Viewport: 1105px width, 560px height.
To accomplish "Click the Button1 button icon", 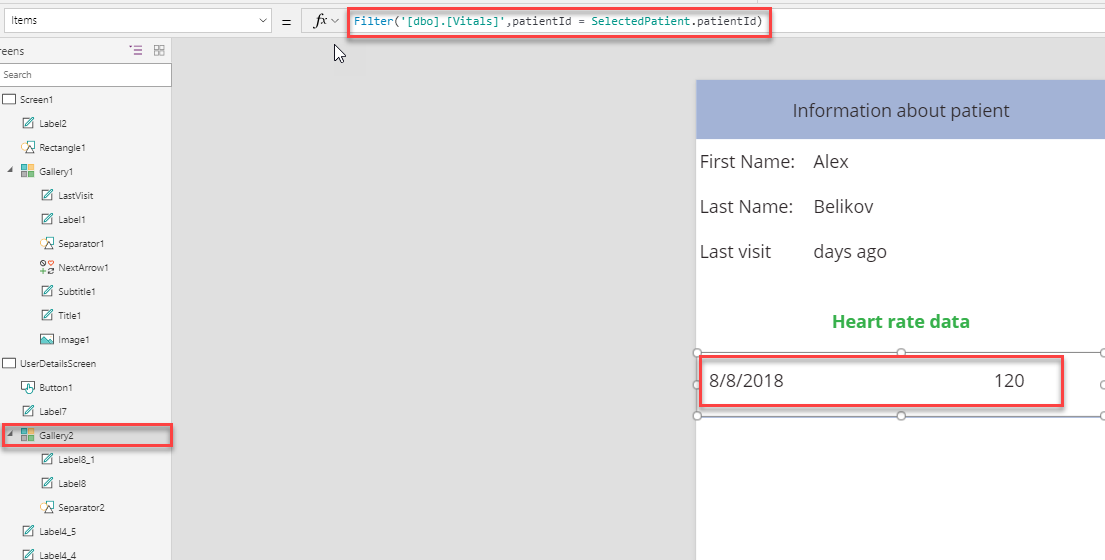I will coord(28,387).
